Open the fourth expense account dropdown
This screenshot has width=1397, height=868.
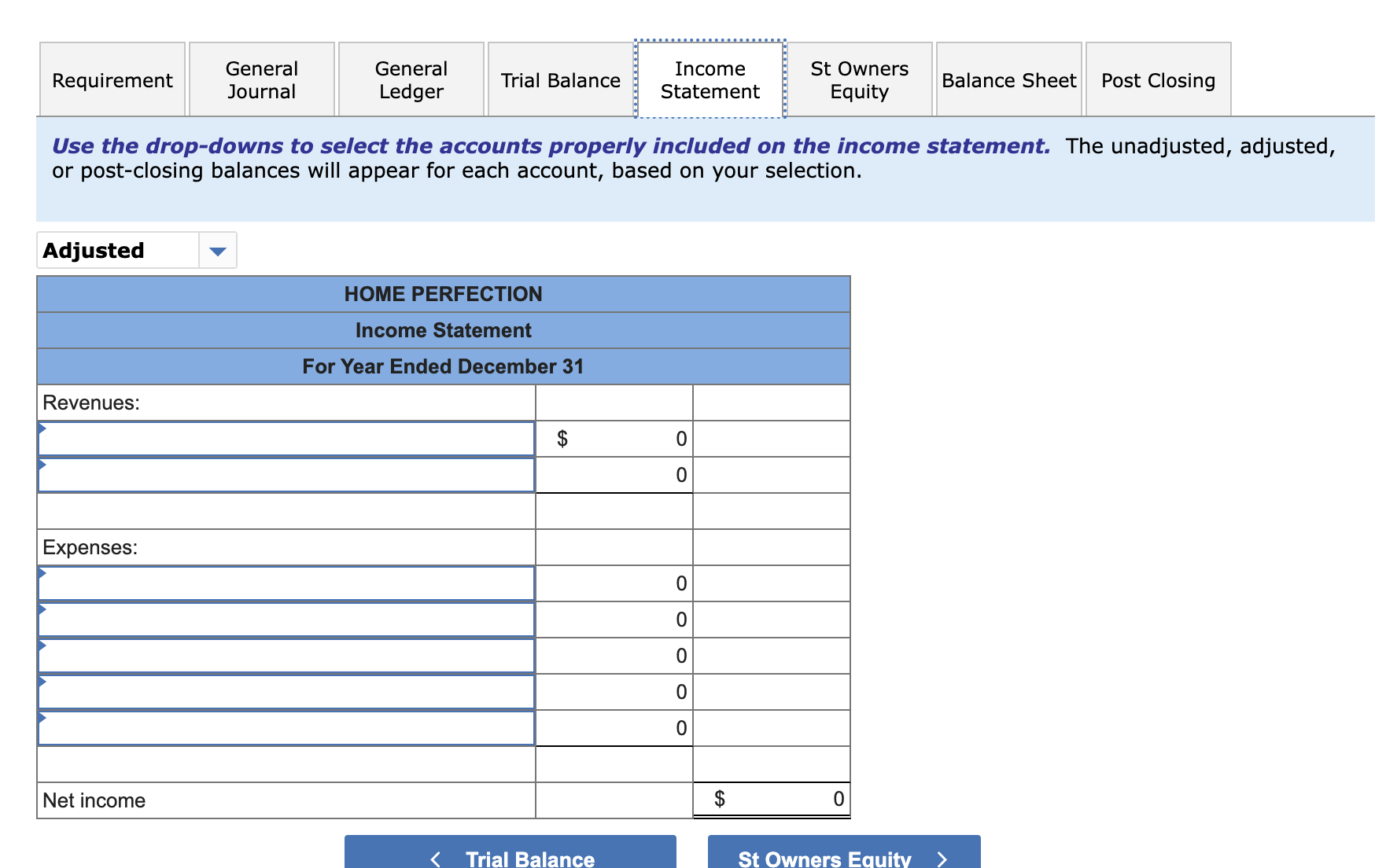(x=286, y=691)
